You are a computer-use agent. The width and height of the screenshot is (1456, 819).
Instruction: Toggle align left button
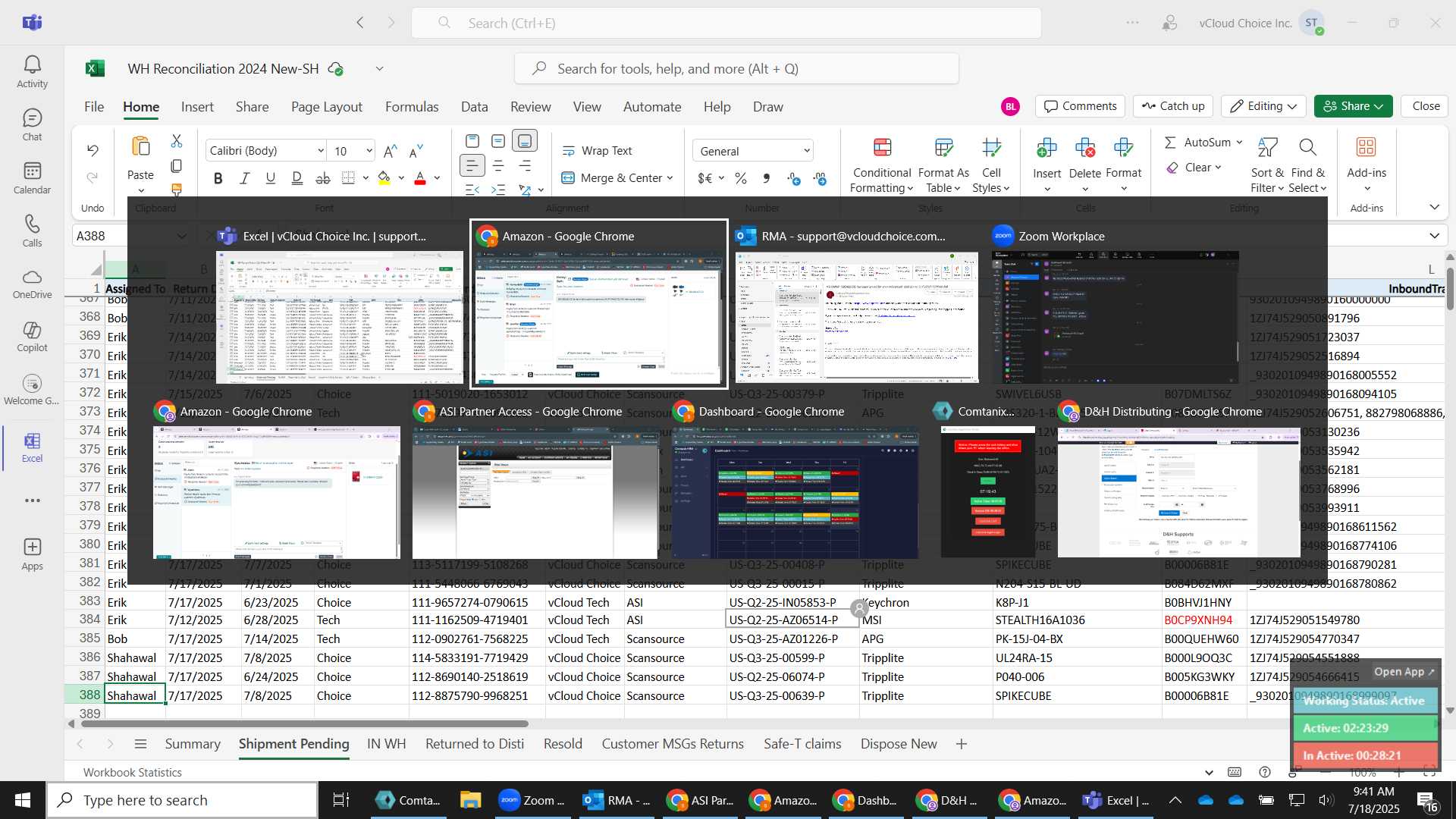point(472,165)
